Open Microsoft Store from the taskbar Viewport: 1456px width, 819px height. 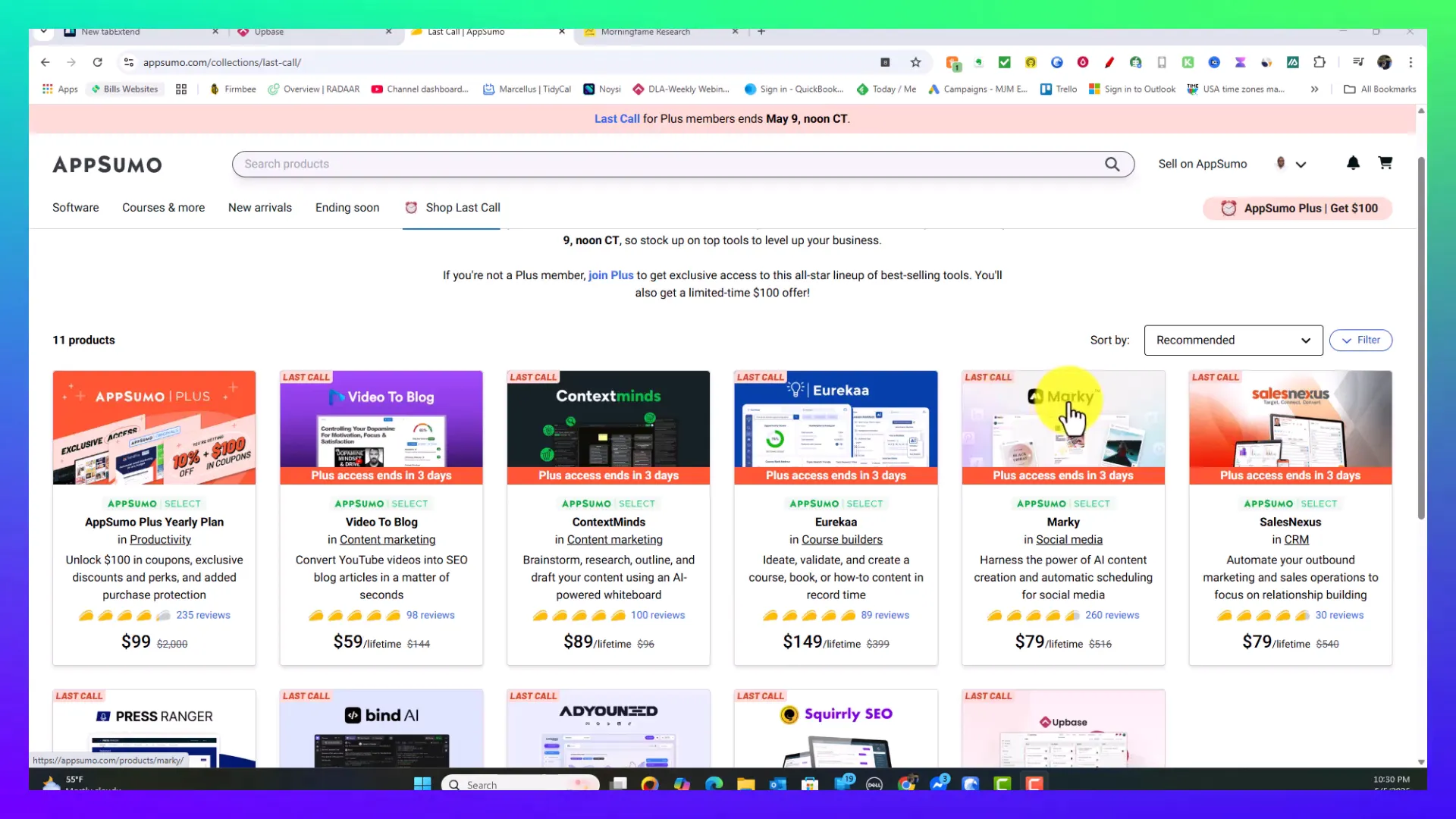(x=810, y=784)
